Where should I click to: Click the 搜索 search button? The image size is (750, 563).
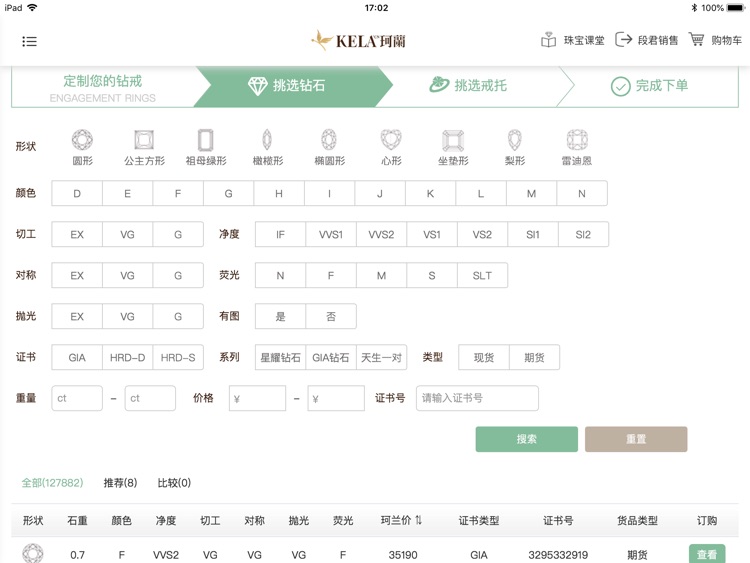tap(527, 439)
